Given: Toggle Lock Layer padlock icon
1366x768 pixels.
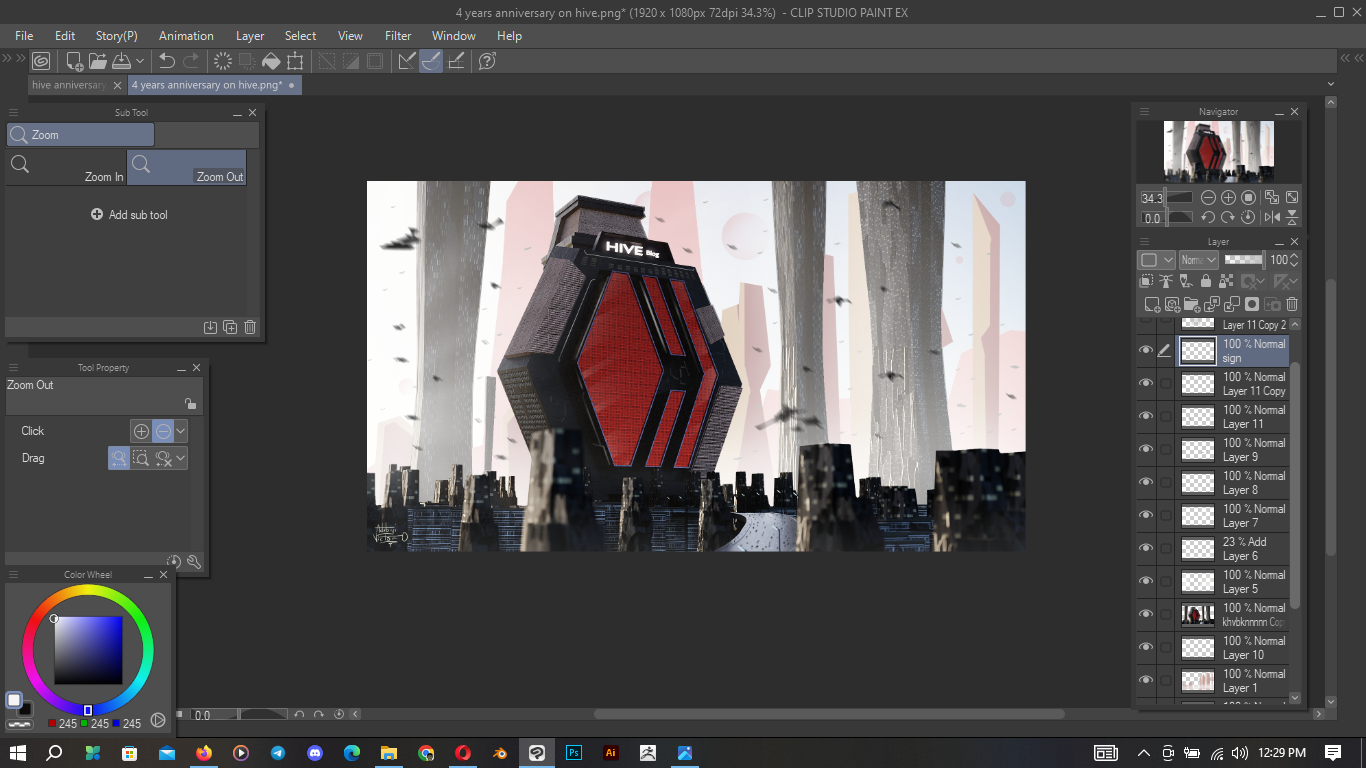Looking at the screenshot, I should point(1206,281).
